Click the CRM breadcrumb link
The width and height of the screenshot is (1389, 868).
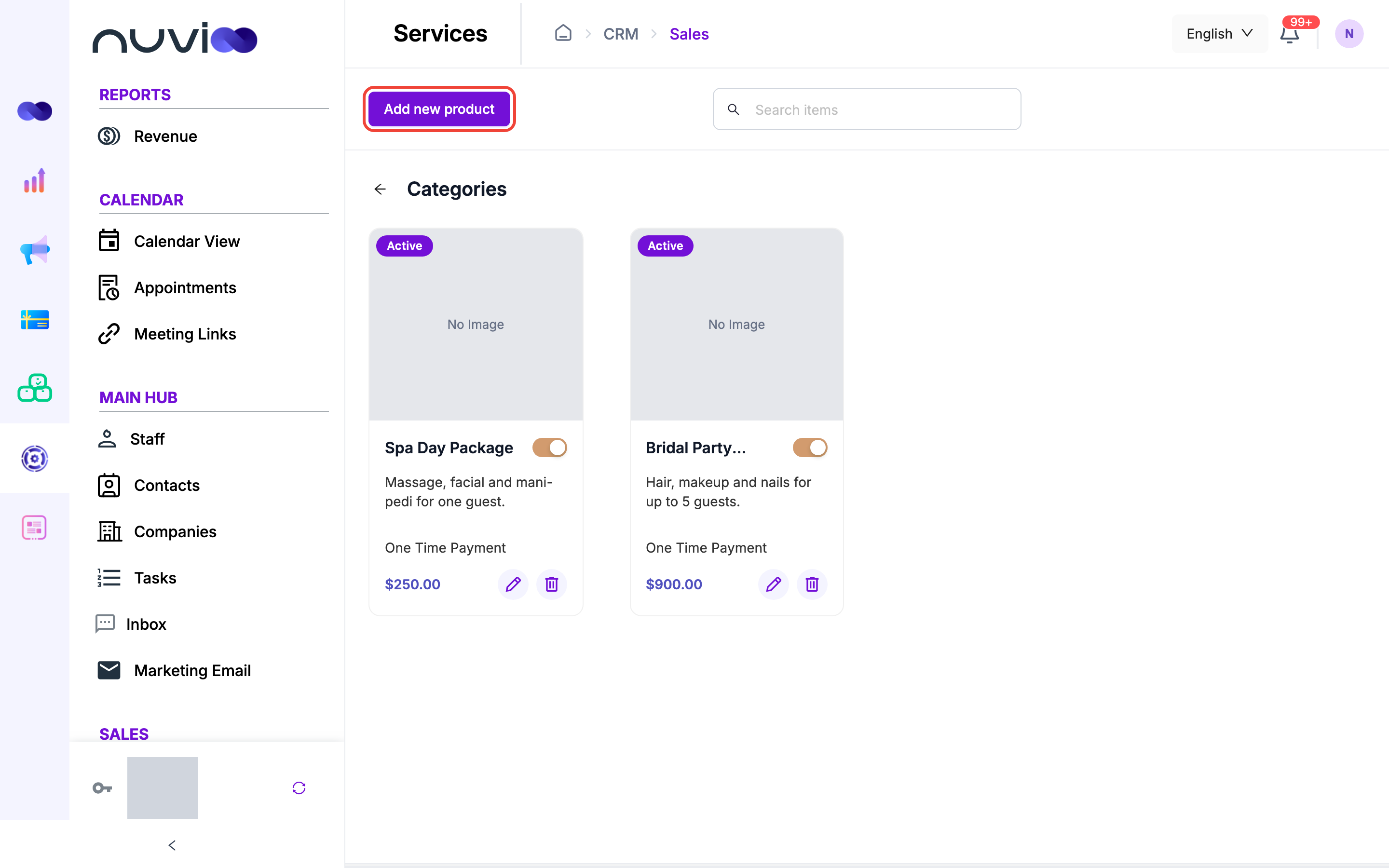click(620, 34)
